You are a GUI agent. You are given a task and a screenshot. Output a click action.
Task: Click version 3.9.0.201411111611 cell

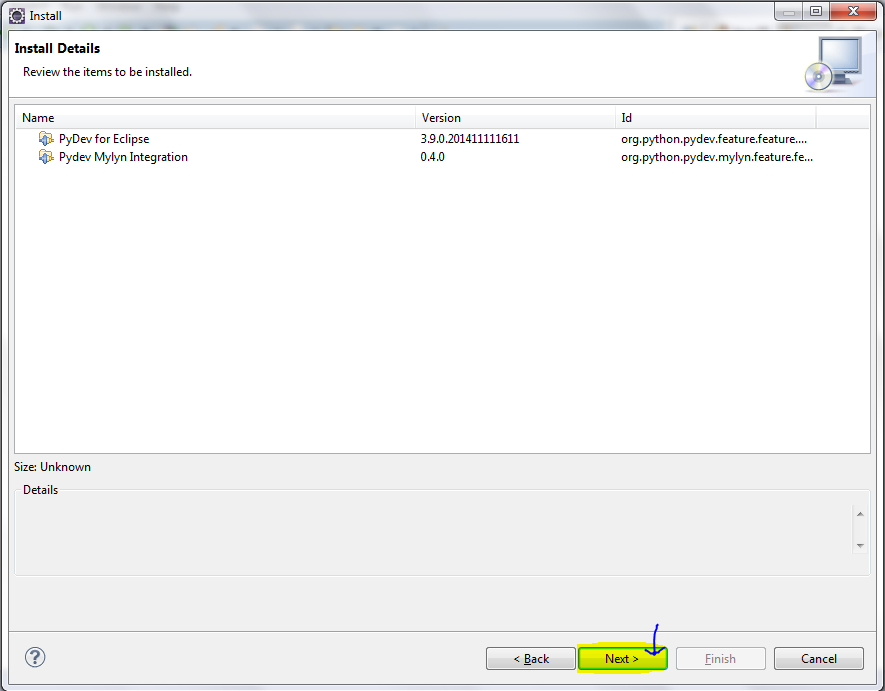[470, 139]
